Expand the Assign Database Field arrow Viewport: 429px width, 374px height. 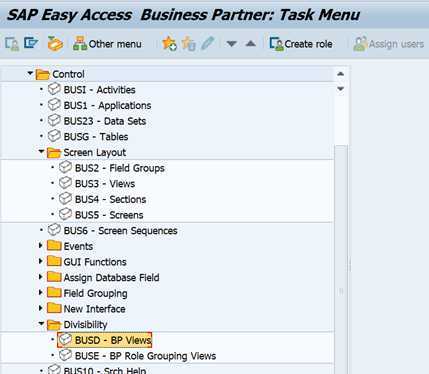[41, 277]
